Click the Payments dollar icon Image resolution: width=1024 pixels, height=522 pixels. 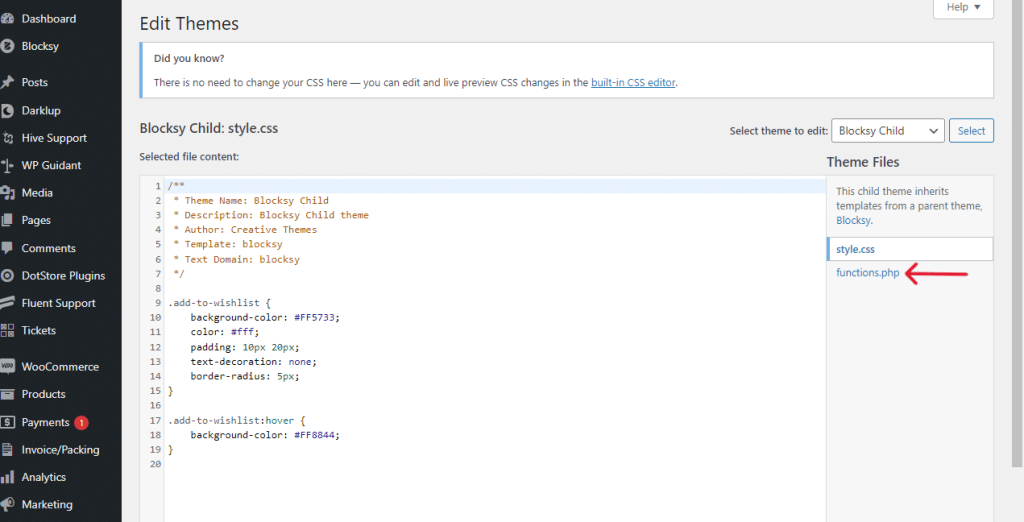tap(7, 422)
